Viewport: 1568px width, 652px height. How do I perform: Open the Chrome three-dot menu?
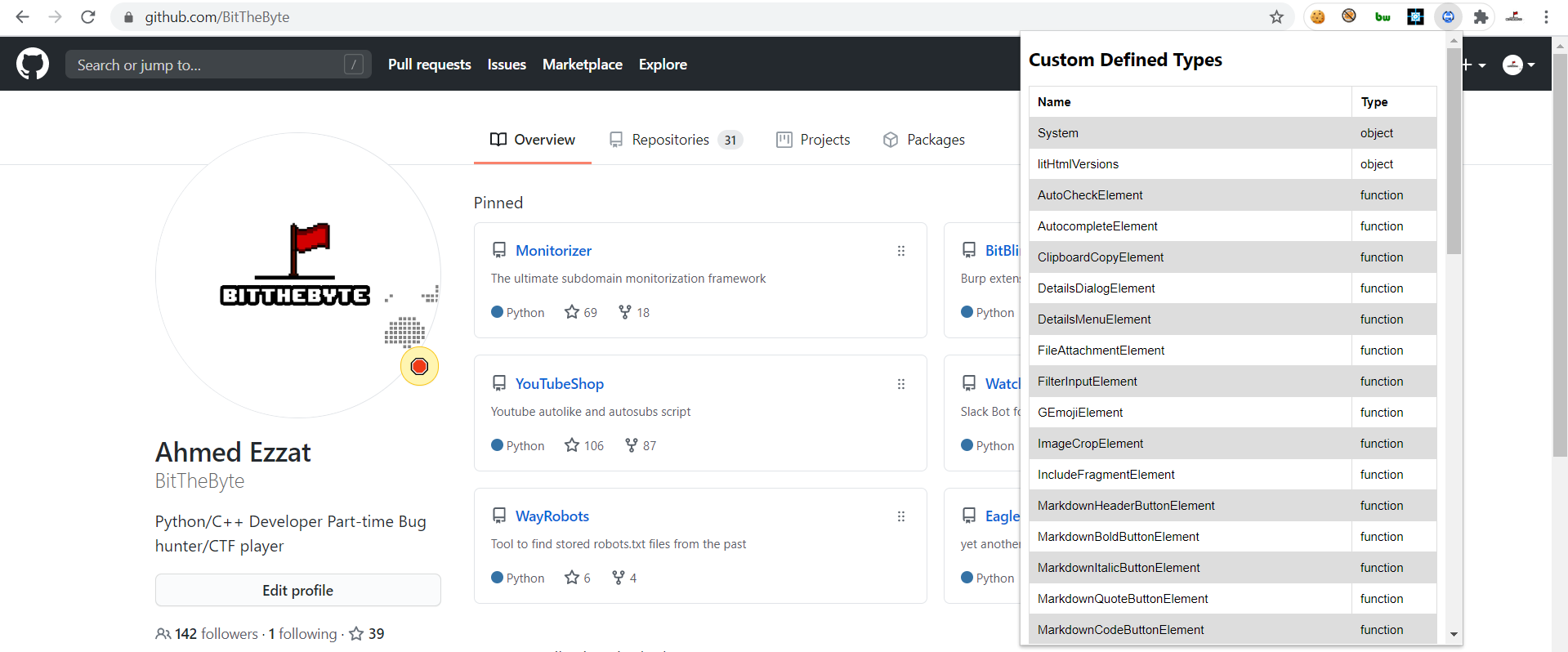click(1546, 16)
